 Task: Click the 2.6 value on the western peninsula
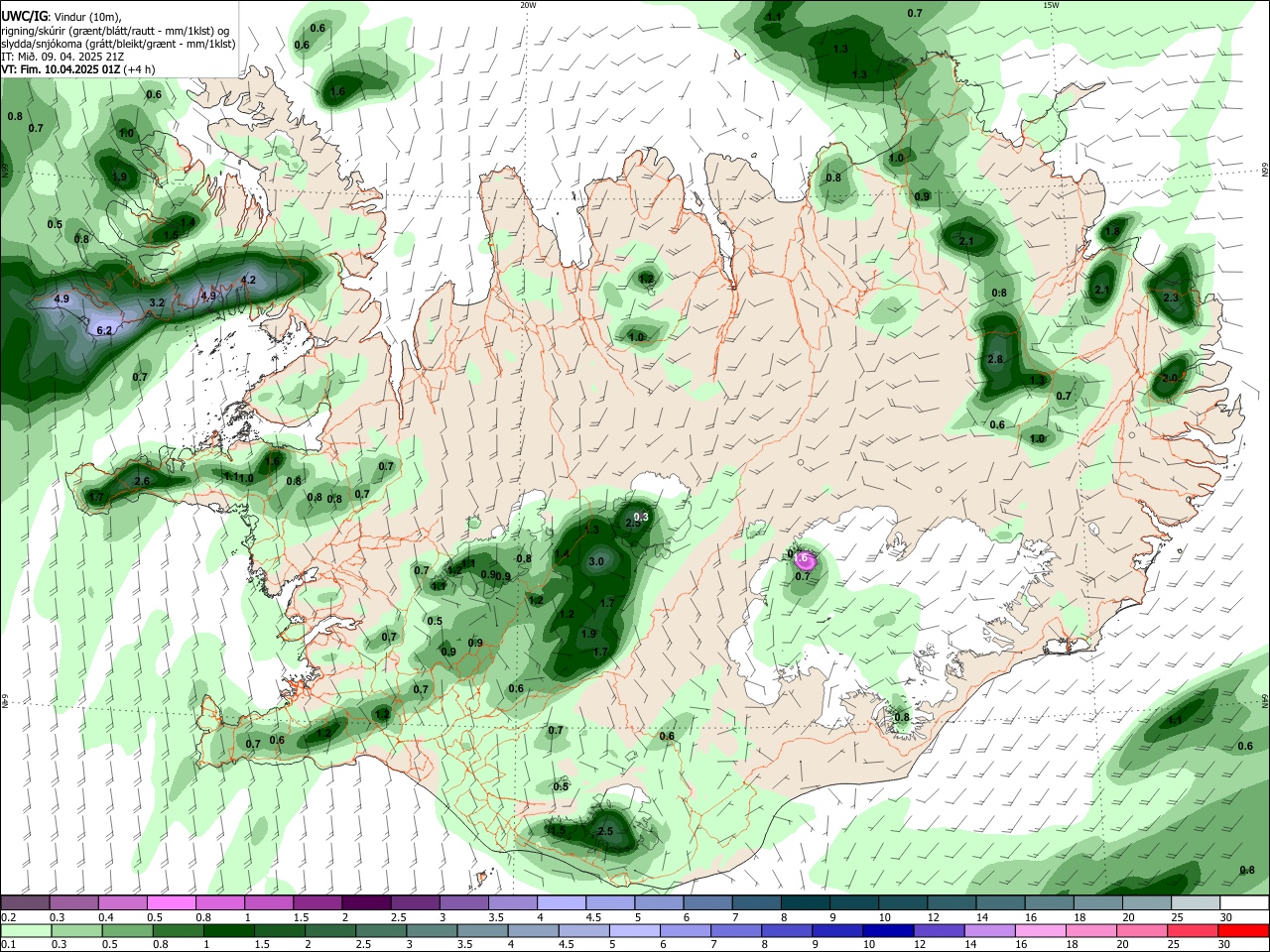click(x=142, y=481)
